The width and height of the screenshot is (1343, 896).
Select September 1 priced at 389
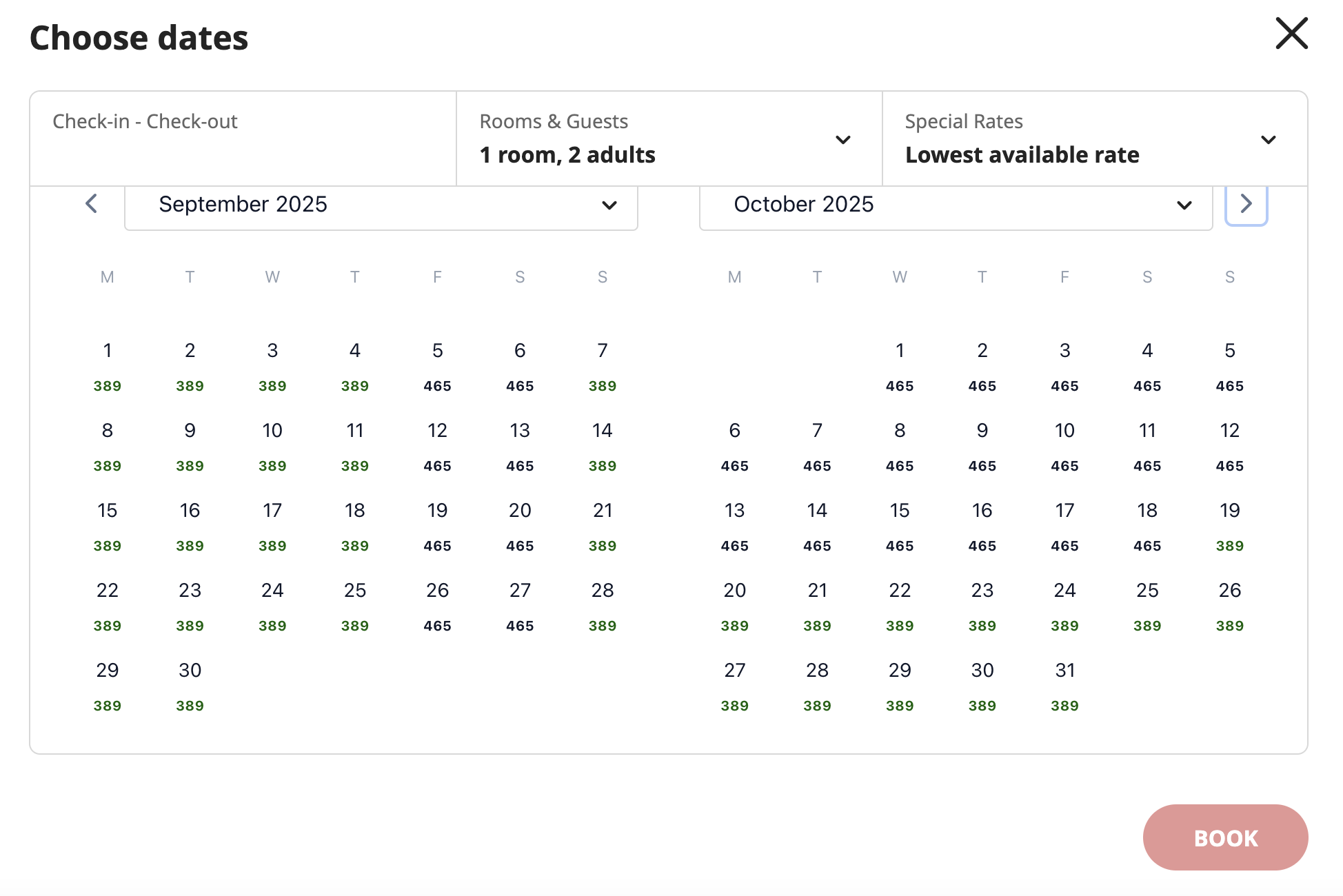(x=108, y=367)
